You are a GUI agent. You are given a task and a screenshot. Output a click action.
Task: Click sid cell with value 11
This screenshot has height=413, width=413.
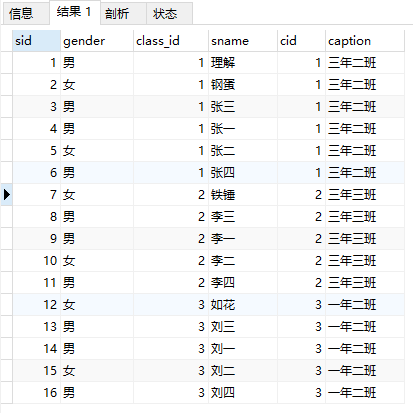(36, 282)
